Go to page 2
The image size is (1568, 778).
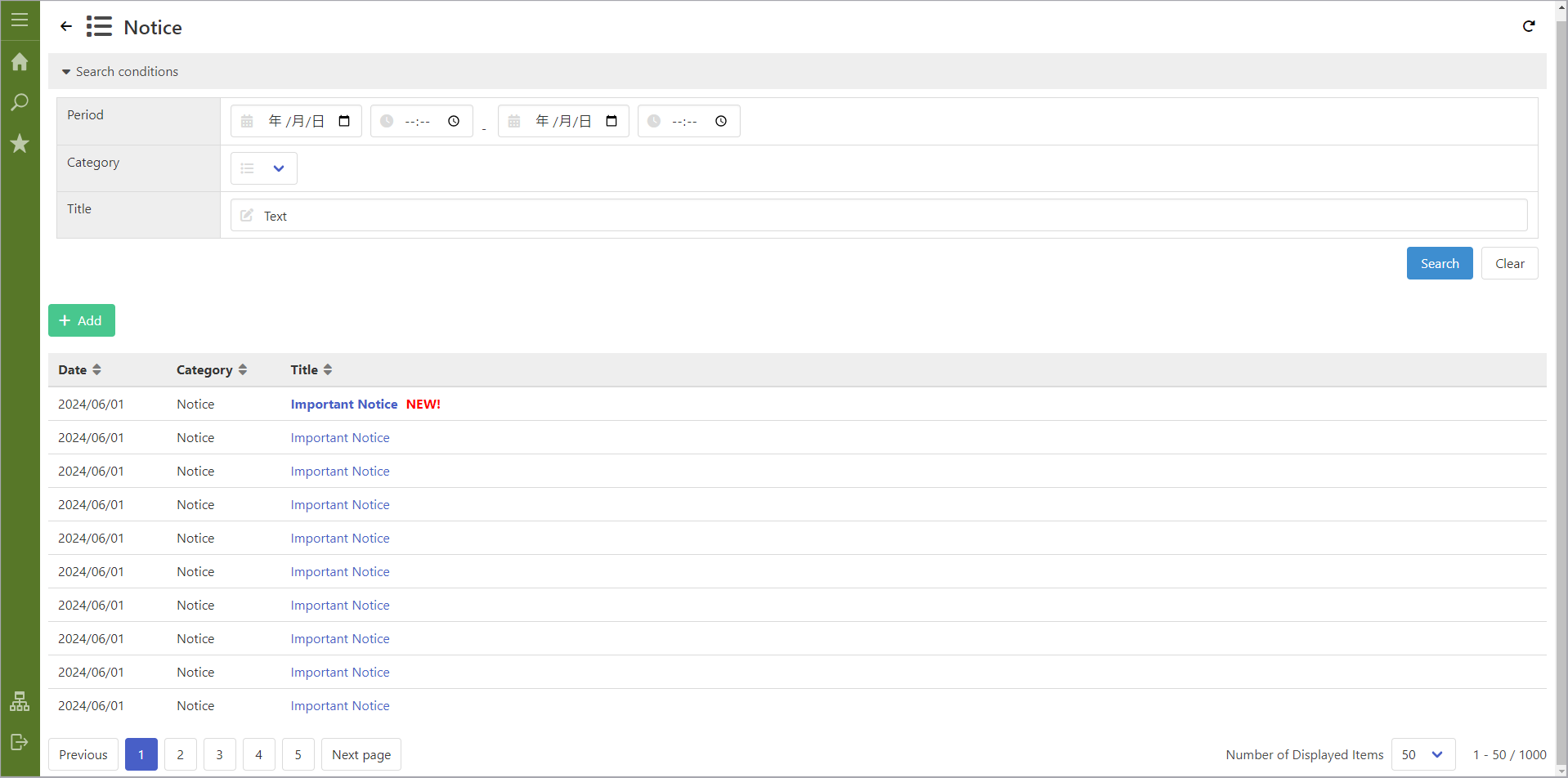click(181, 754)
